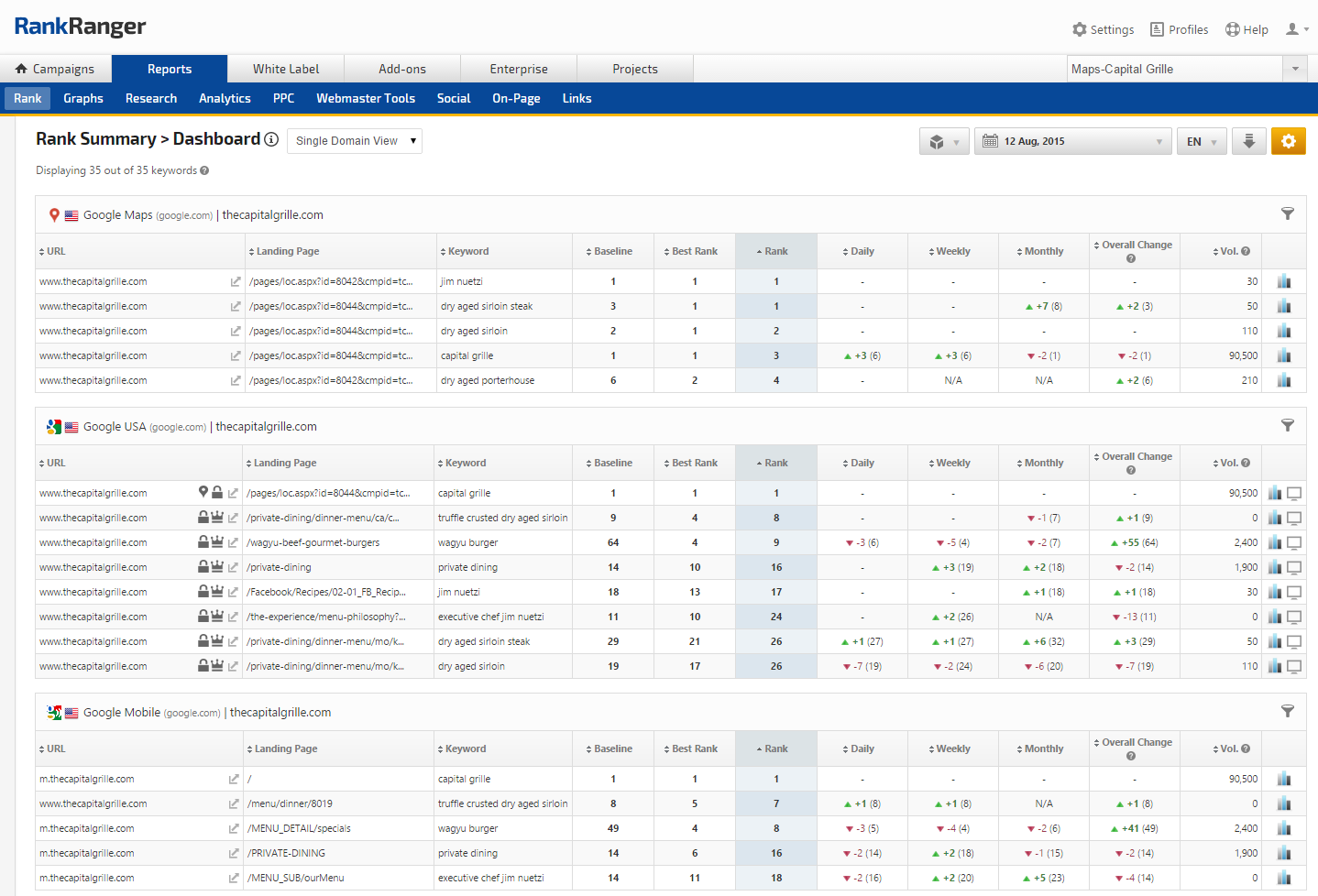Screen dimensions: 1318x896
Task: Open external link icon for /private-dining USA row
Action: [x=233, y=567]
